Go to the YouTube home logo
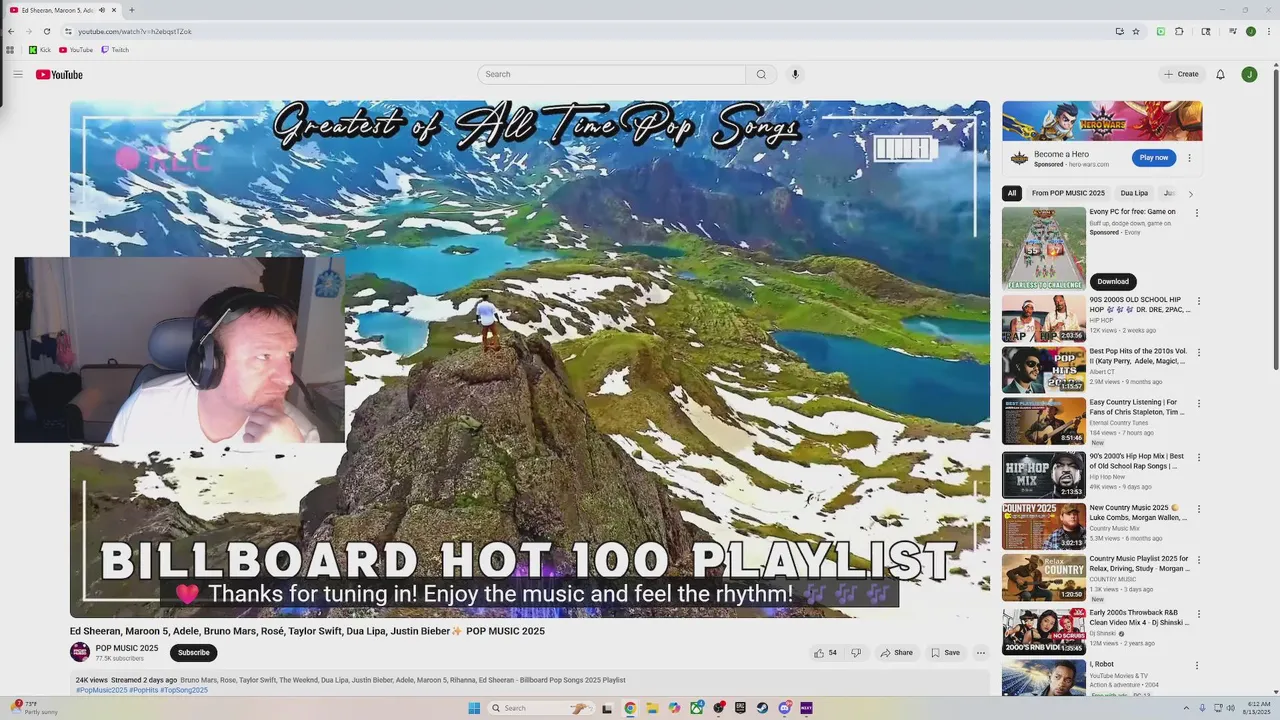The image size is (1280, 720). click(59, 74)
